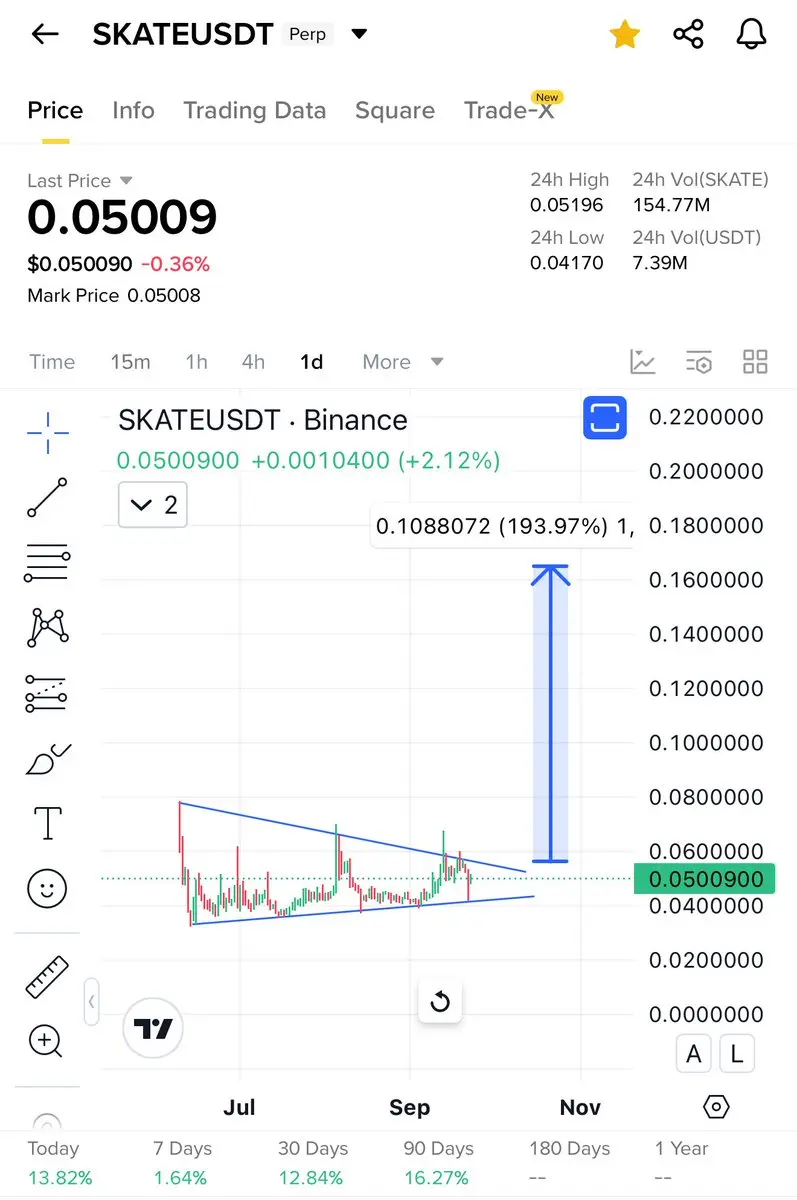Open the Trading Data tab
This screenshot has height=1200, width=797.
(x=255, y=110)
